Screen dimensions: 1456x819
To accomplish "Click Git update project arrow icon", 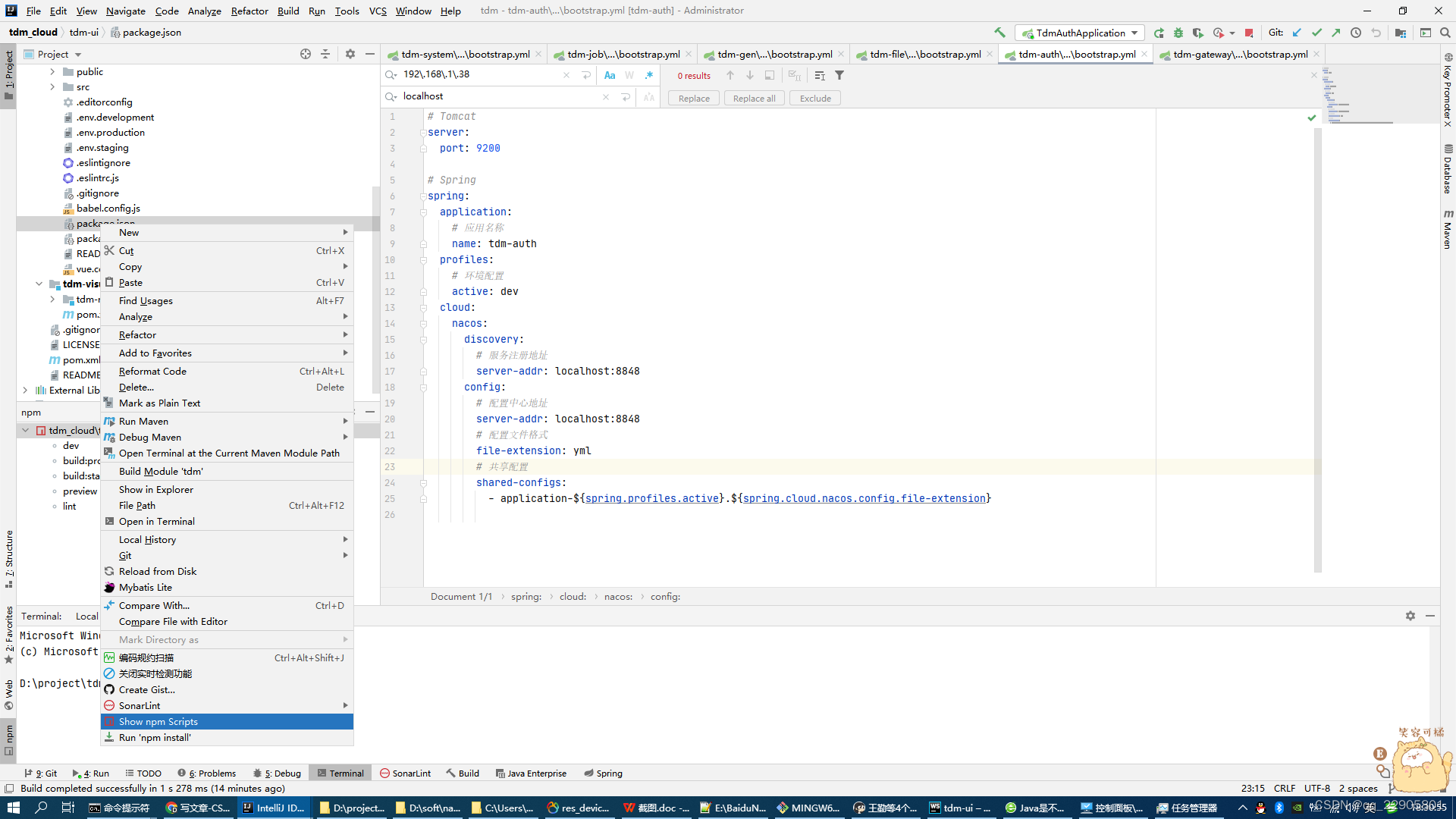I will pos(1297,33).
